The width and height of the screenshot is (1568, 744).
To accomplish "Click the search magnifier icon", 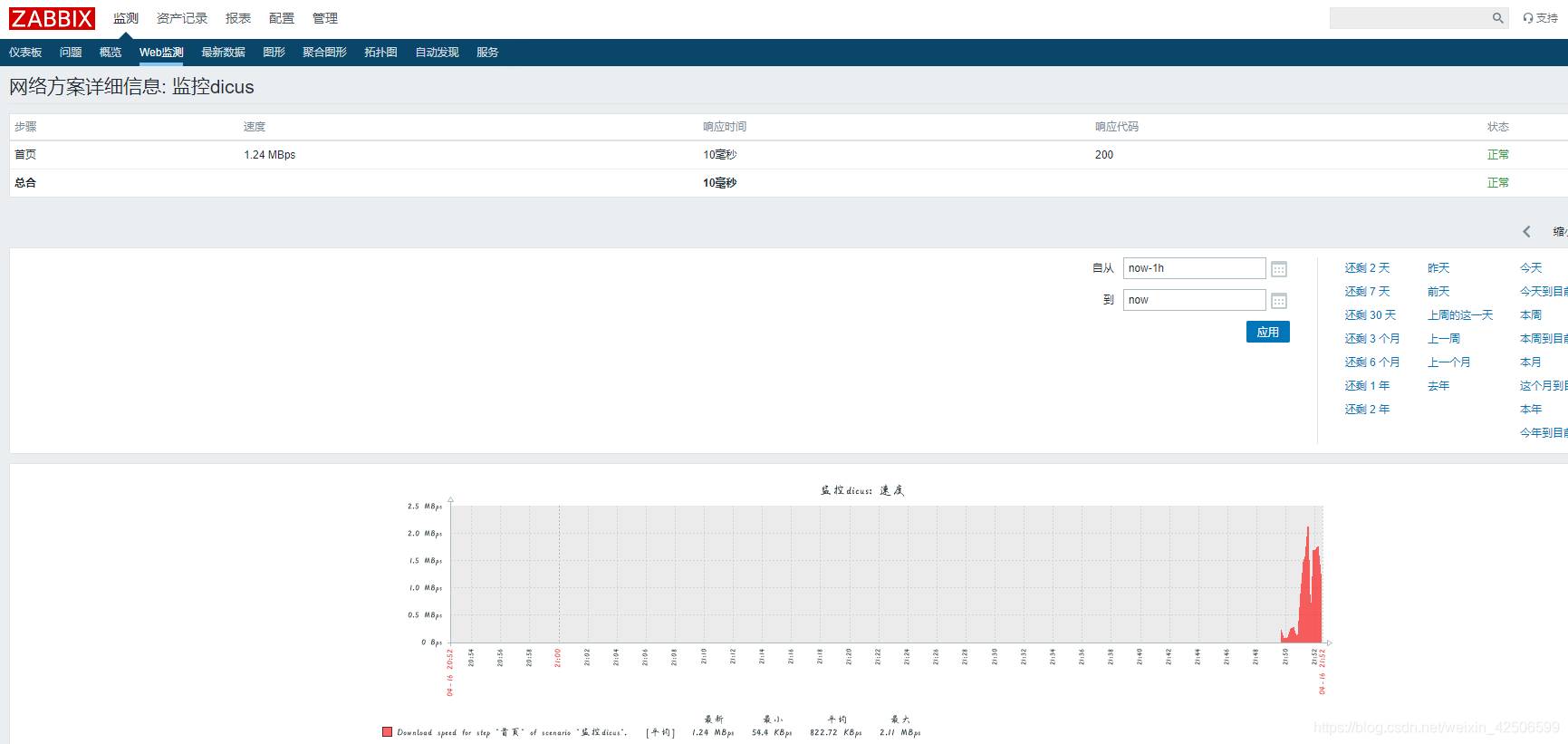I will (x=1497, y=18).
